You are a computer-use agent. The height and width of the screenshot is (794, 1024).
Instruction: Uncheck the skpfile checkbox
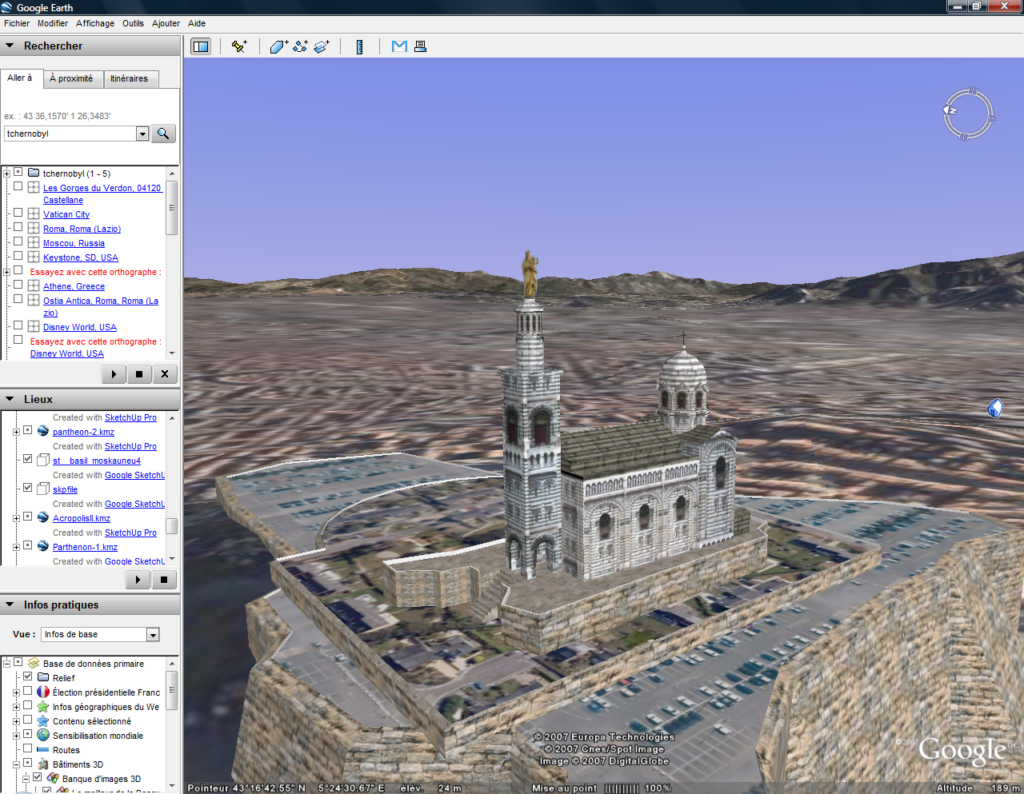27,487
